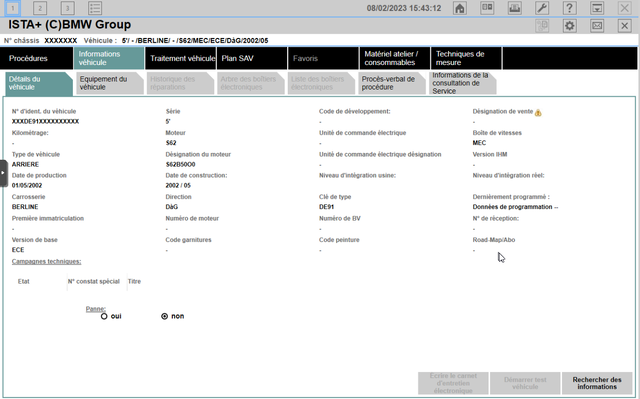Click the Titre column header
Viewport: 640px width, 399px height.
pos(134,282)
